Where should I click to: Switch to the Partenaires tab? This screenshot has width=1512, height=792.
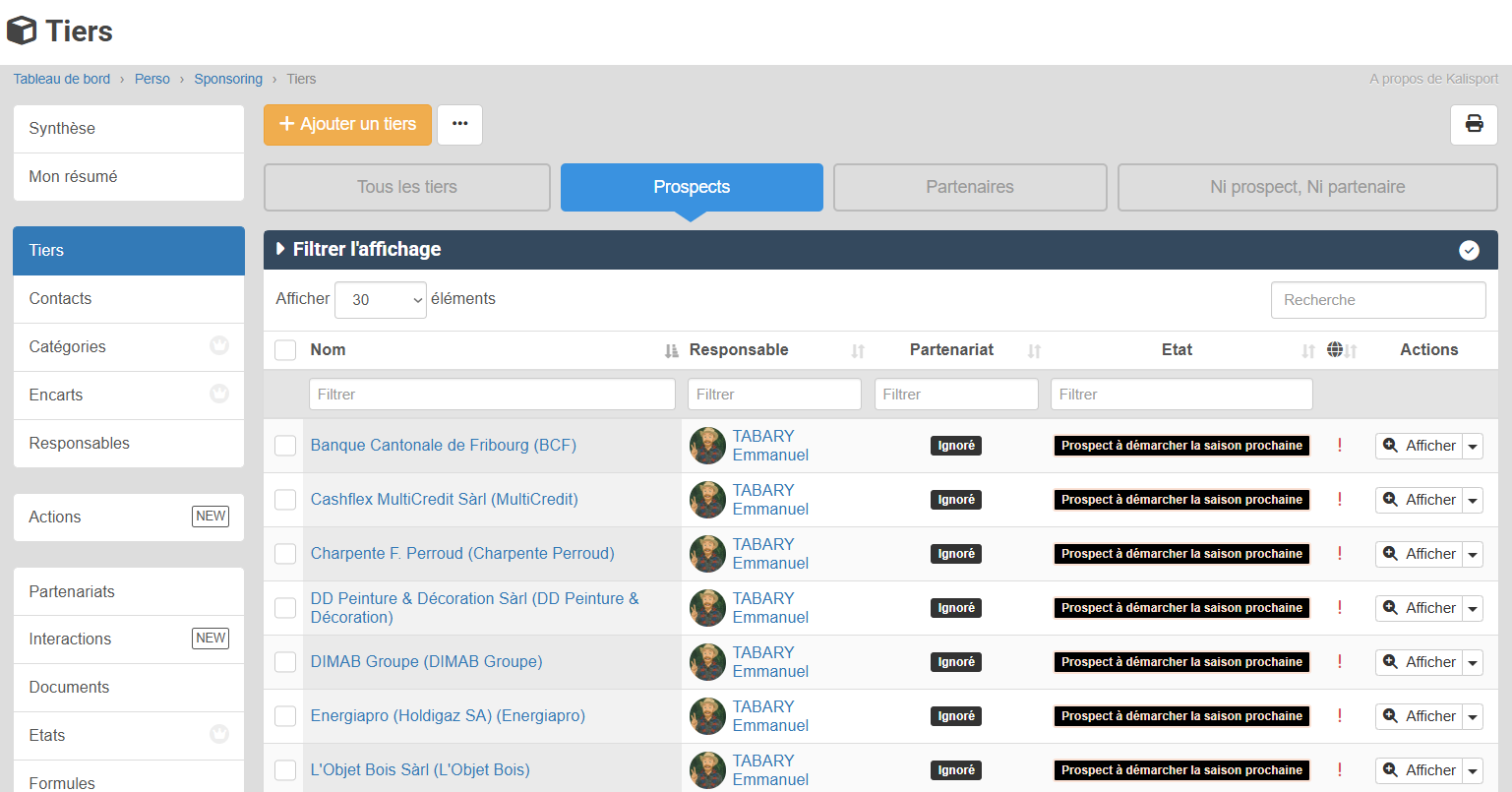pyautogui.click(x=969, y=187)
